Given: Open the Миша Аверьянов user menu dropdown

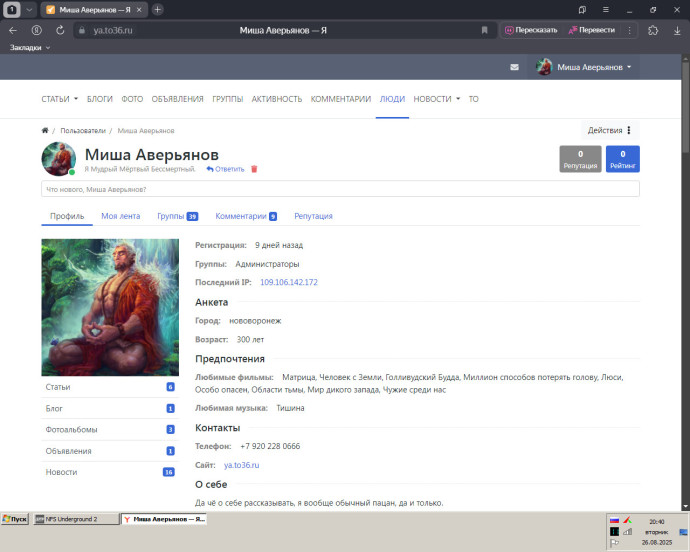Looking at the screenshot, I should coord(584,67).
